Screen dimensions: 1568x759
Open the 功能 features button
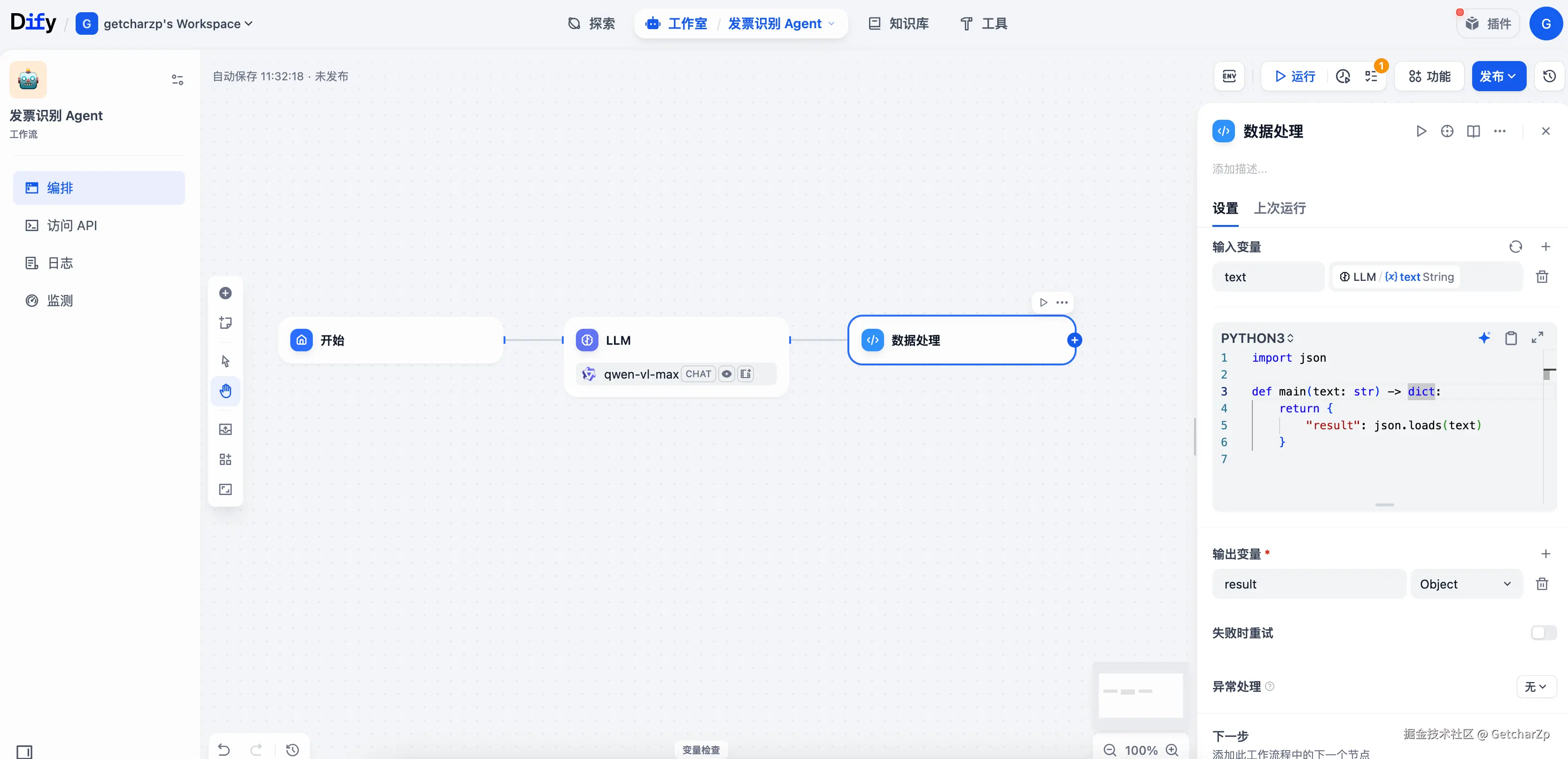[1429, 76]
